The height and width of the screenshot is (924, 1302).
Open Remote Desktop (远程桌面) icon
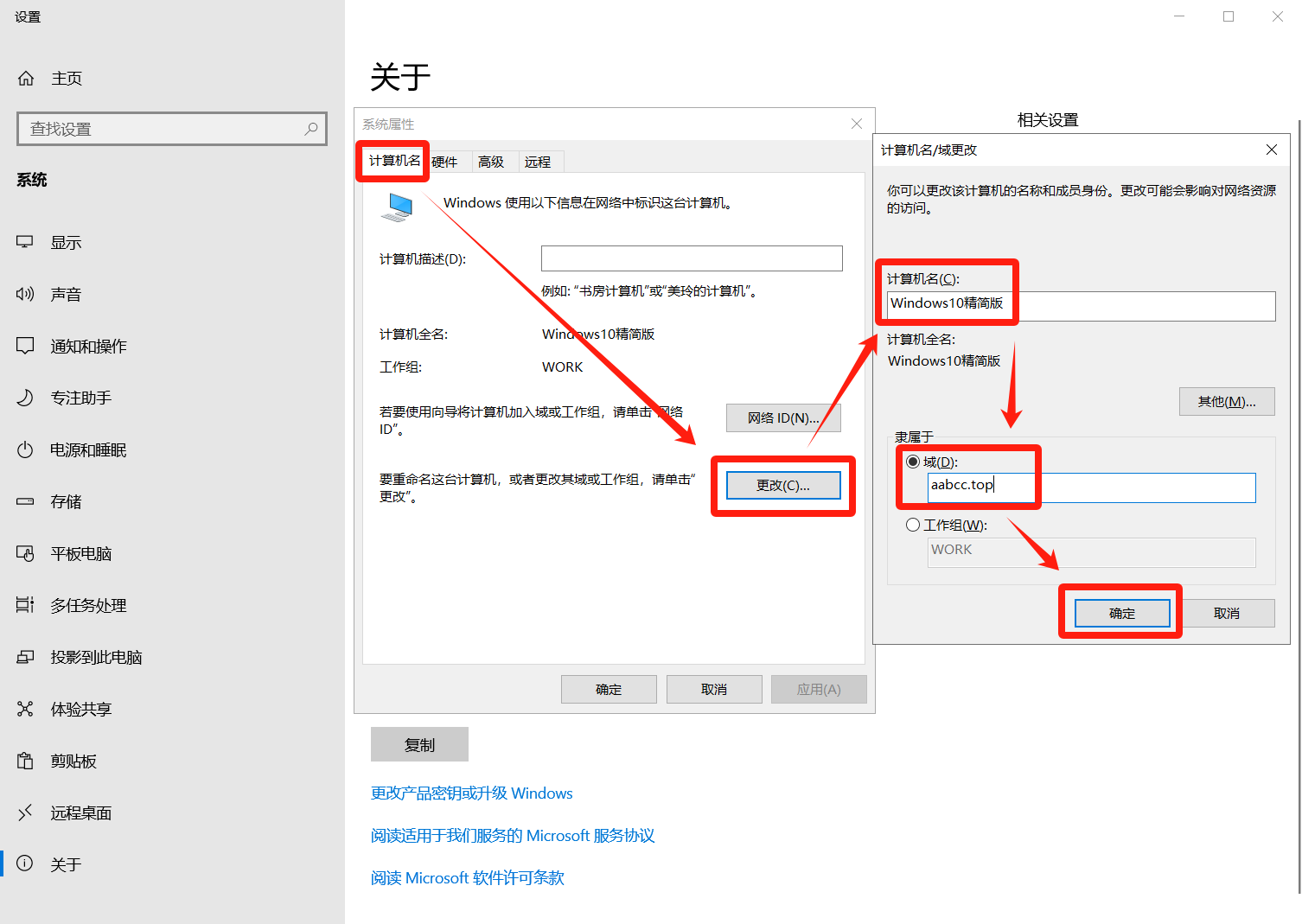pyautogui.click(x=25, y=812)
